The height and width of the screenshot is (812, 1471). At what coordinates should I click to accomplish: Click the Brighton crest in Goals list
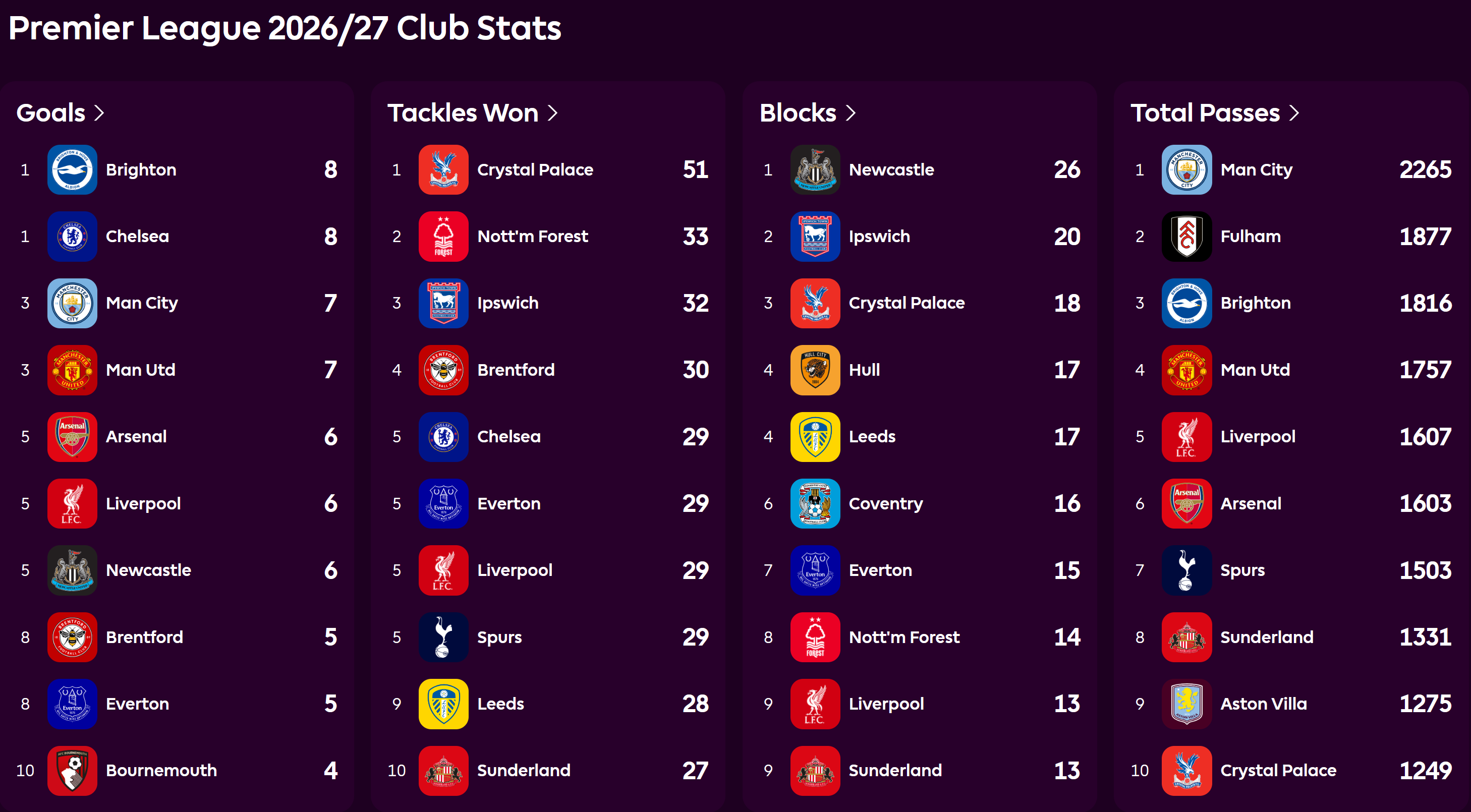pos(72,169)
